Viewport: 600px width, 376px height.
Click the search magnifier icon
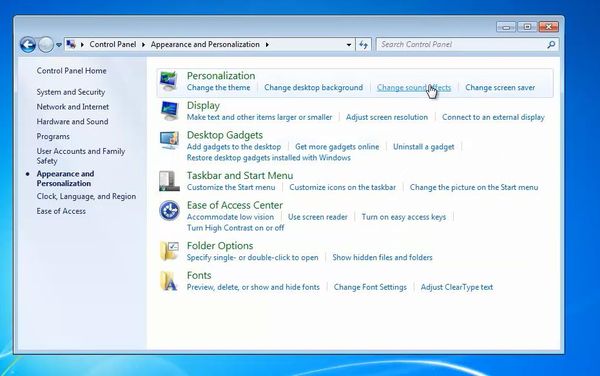pos(551,45)
